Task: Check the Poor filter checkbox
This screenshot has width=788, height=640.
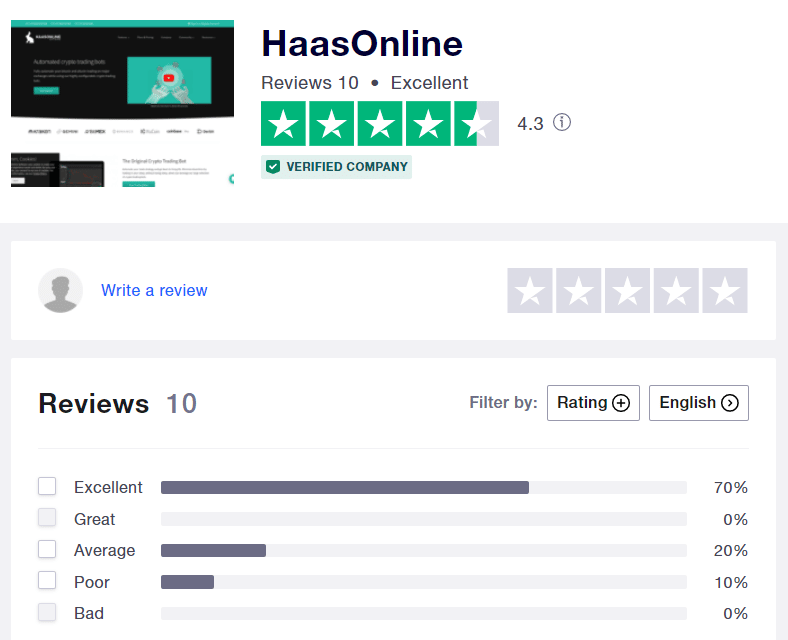Action: pyautogui.click(x=47, y=580)
